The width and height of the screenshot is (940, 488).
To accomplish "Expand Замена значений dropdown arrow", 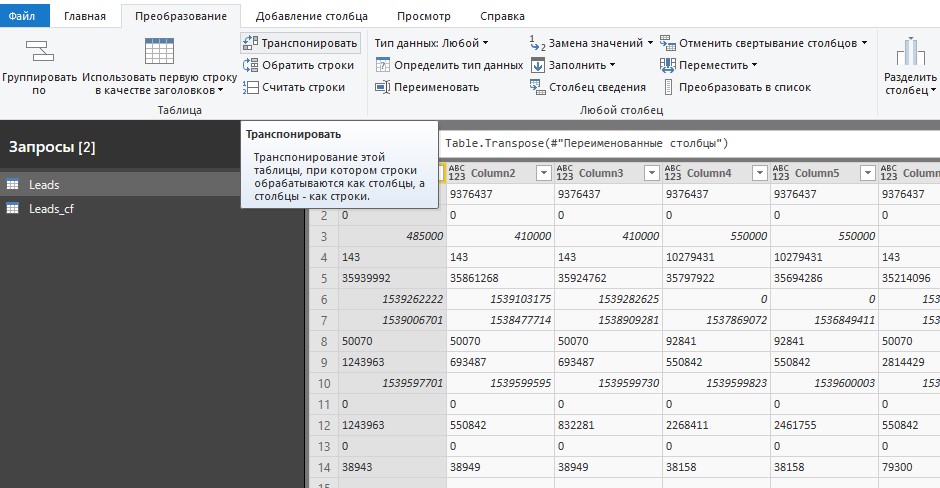I will (x=650, y=43).
